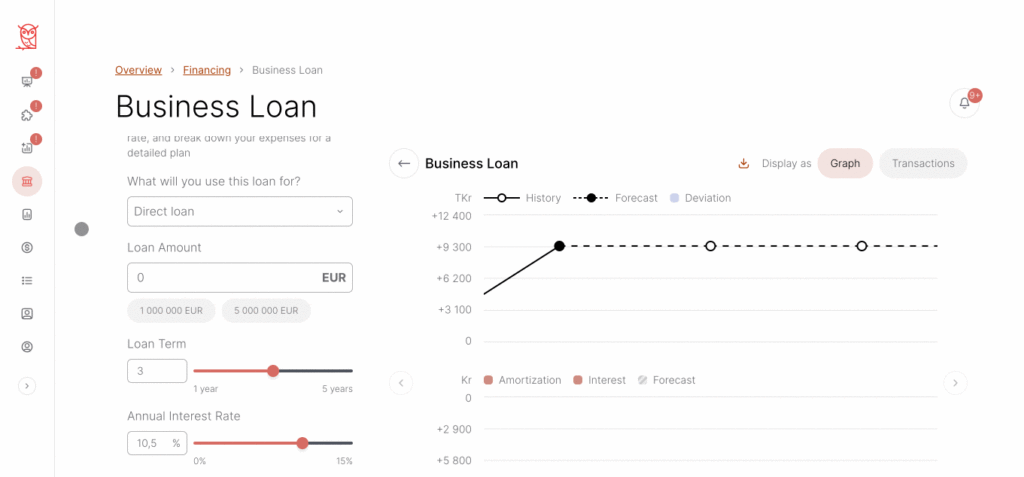Open the dollar coin sidebar icon
This screenshot has width=1024, height=477.
pyautogui.click(x=27, y=248)
